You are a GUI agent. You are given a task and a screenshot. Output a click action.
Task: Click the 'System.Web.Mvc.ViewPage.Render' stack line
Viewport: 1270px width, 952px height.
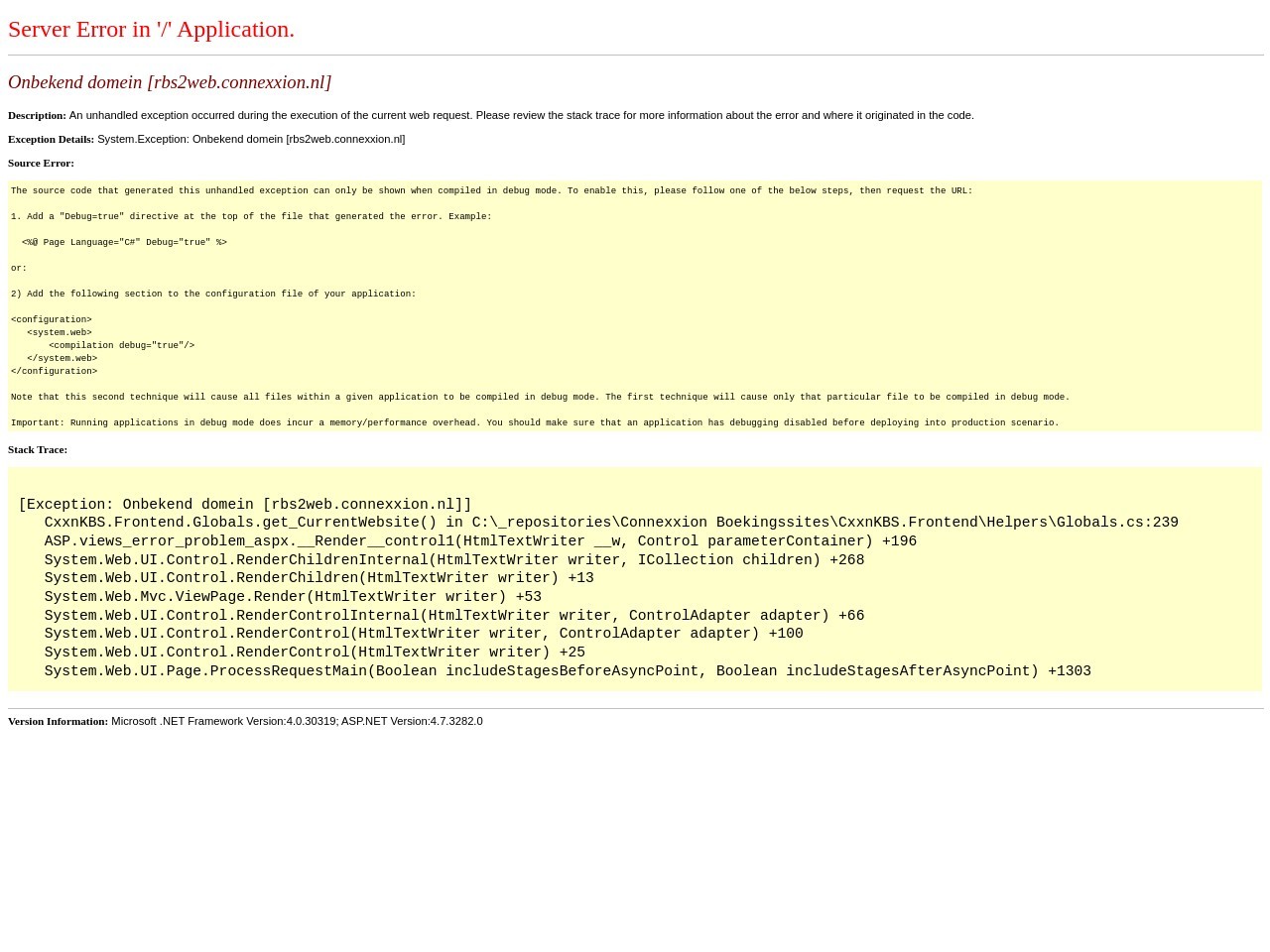pyautogui.click(x=293, y=597)
